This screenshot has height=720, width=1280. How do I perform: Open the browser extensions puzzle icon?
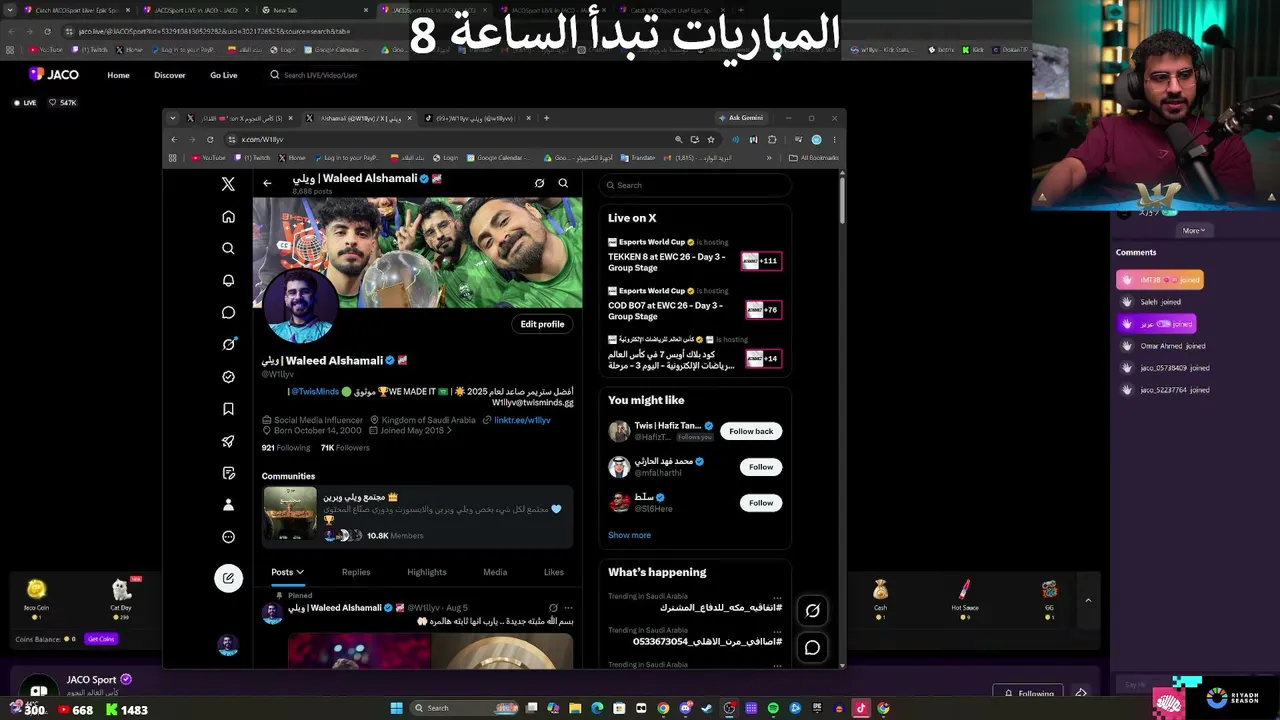click(771, 140)
